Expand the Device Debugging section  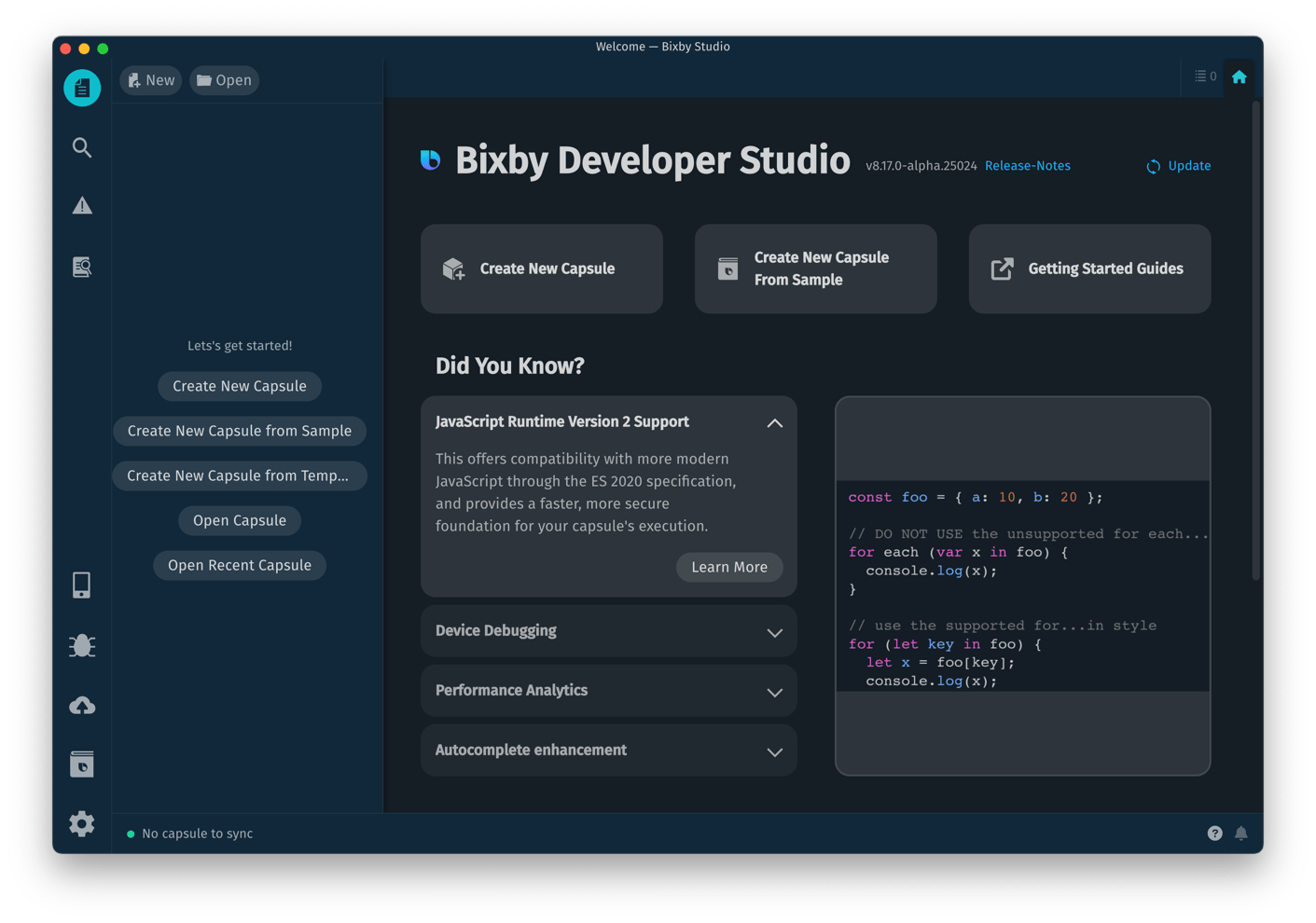tap(609, 631)
